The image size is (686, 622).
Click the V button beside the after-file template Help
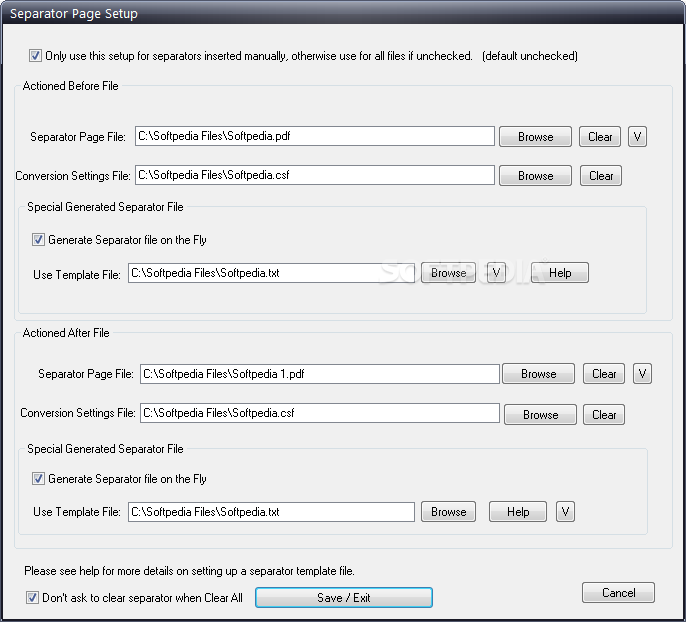tap(566, 512)
